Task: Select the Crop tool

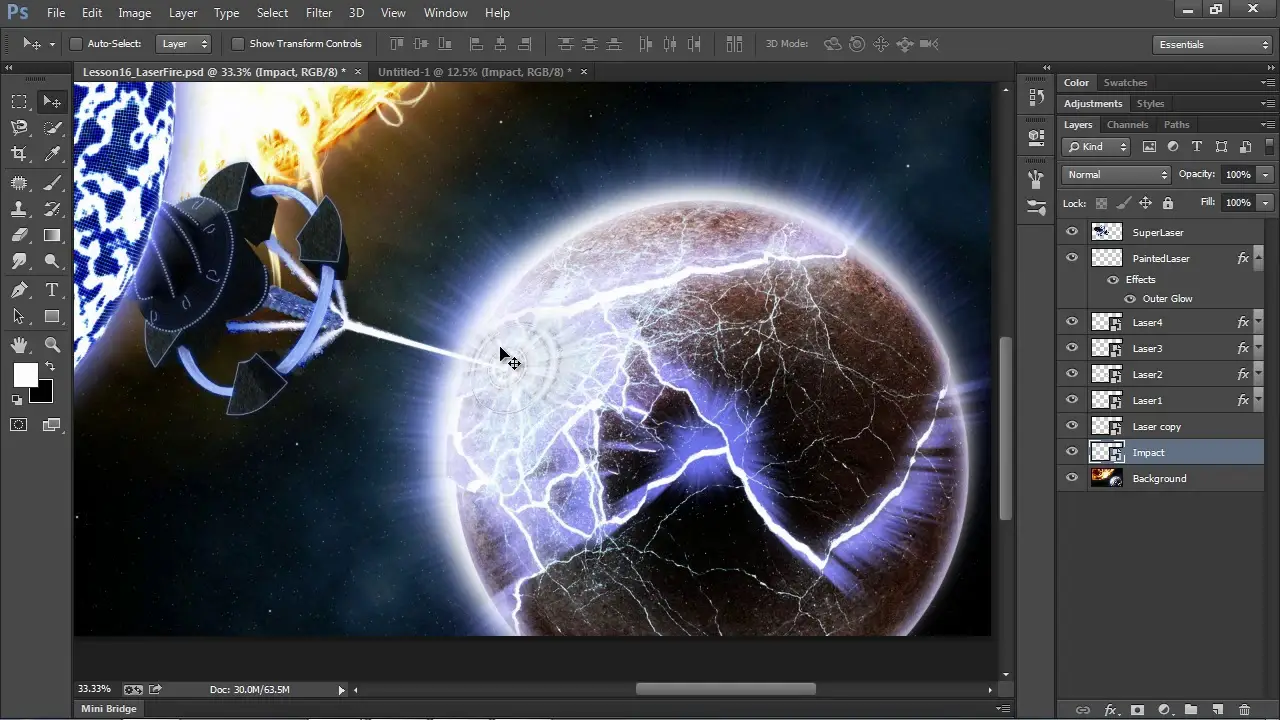Action: (x=19, y=154)
